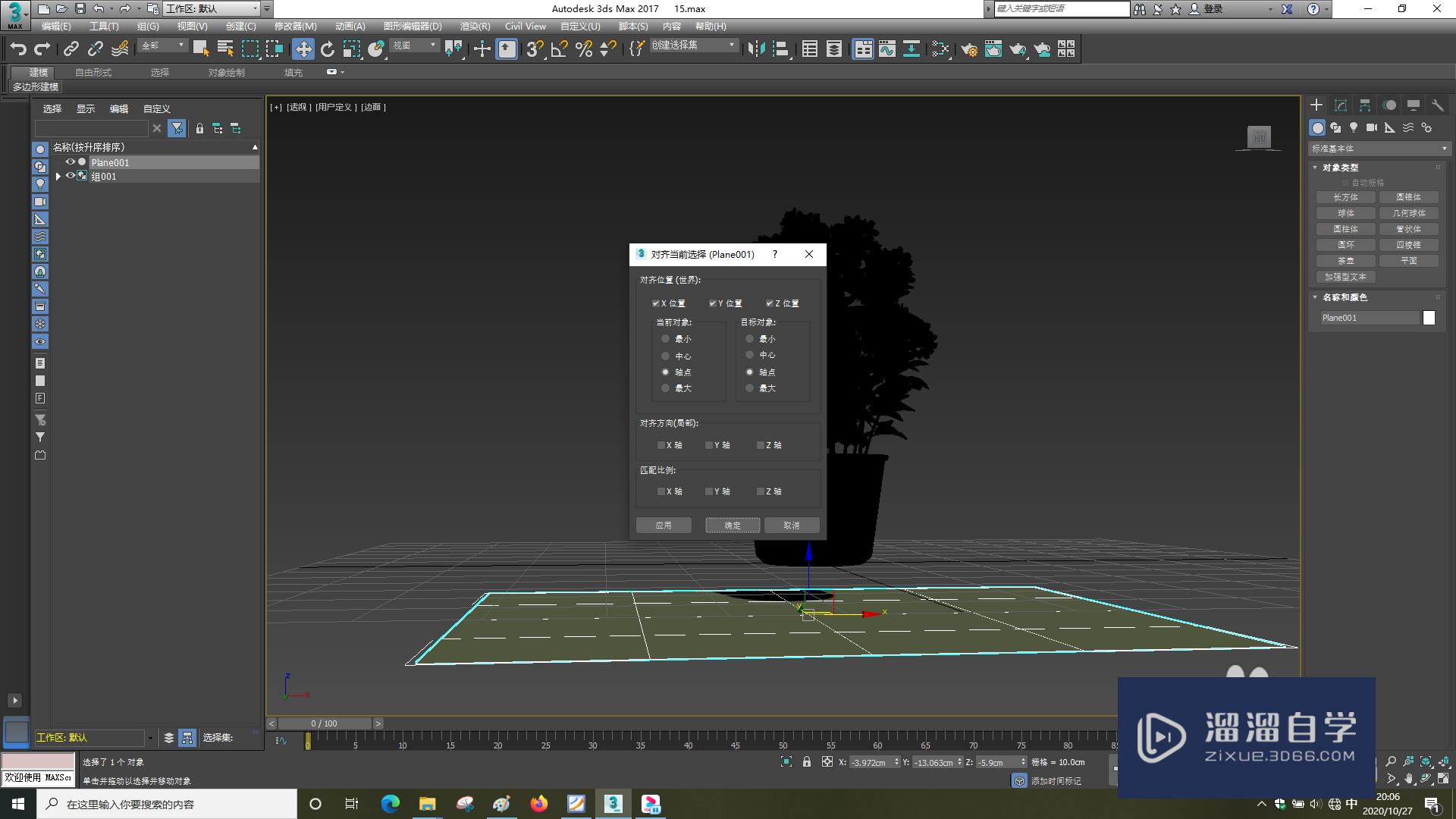The height and width of the screenshot is (819, 1456).
Task: Enable Z 轴 under 匹配比例
Action: click(761, 491)
